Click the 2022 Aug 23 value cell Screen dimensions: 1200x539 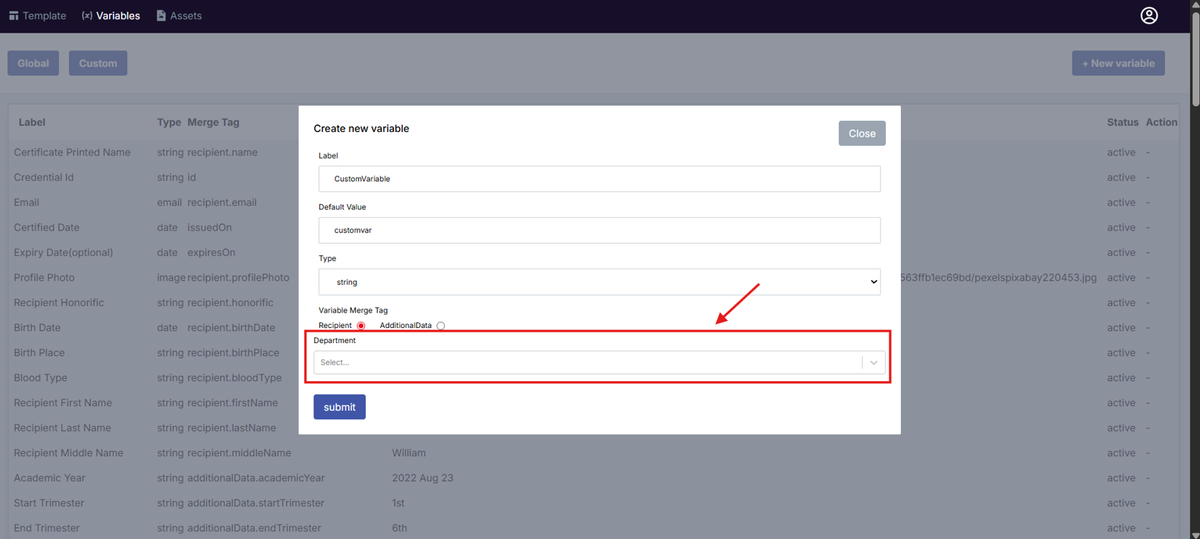(x=422, y=478)
